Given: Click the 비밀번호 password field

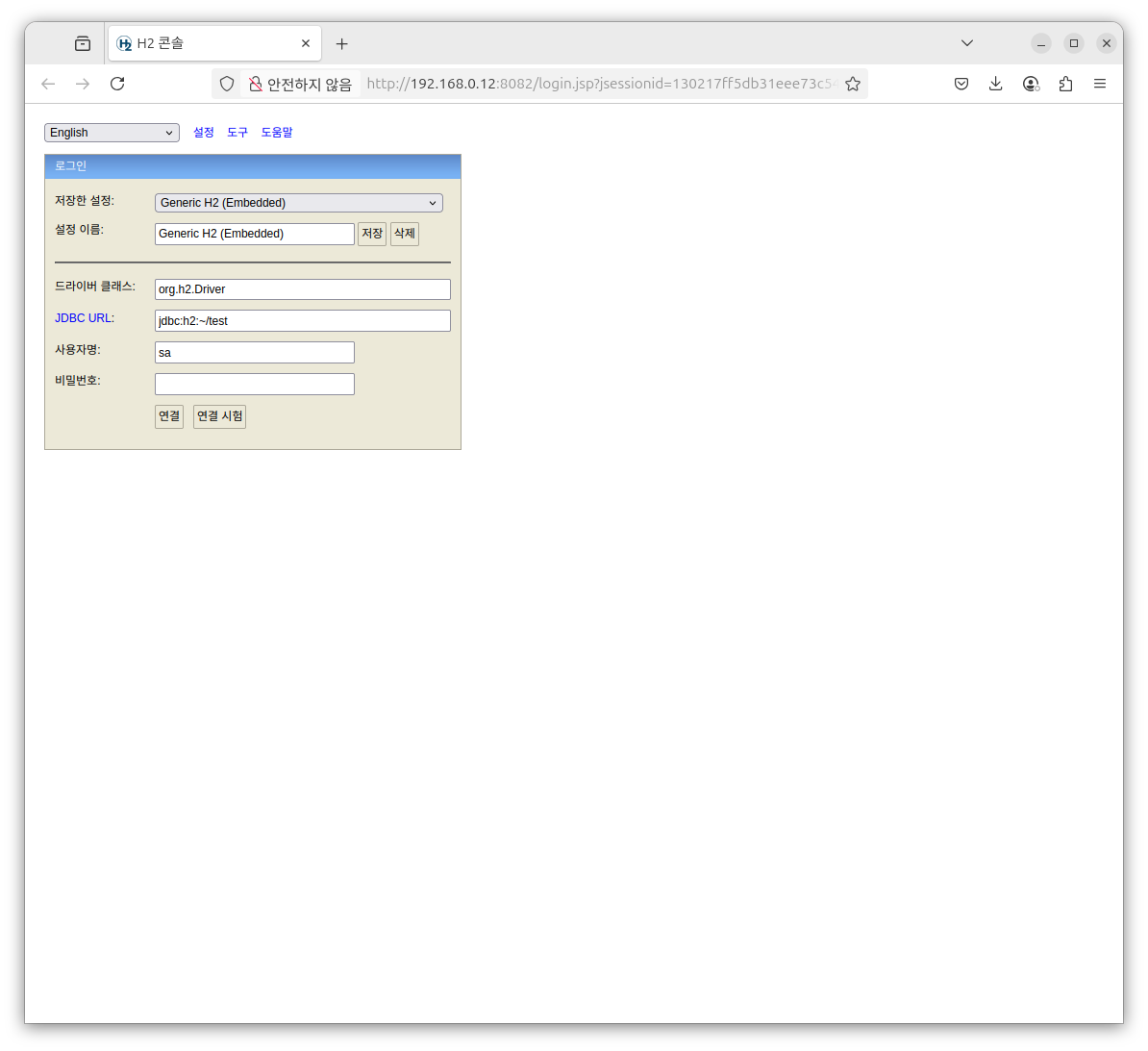Looking at the screenshot, I should click(x=255, y=384).
